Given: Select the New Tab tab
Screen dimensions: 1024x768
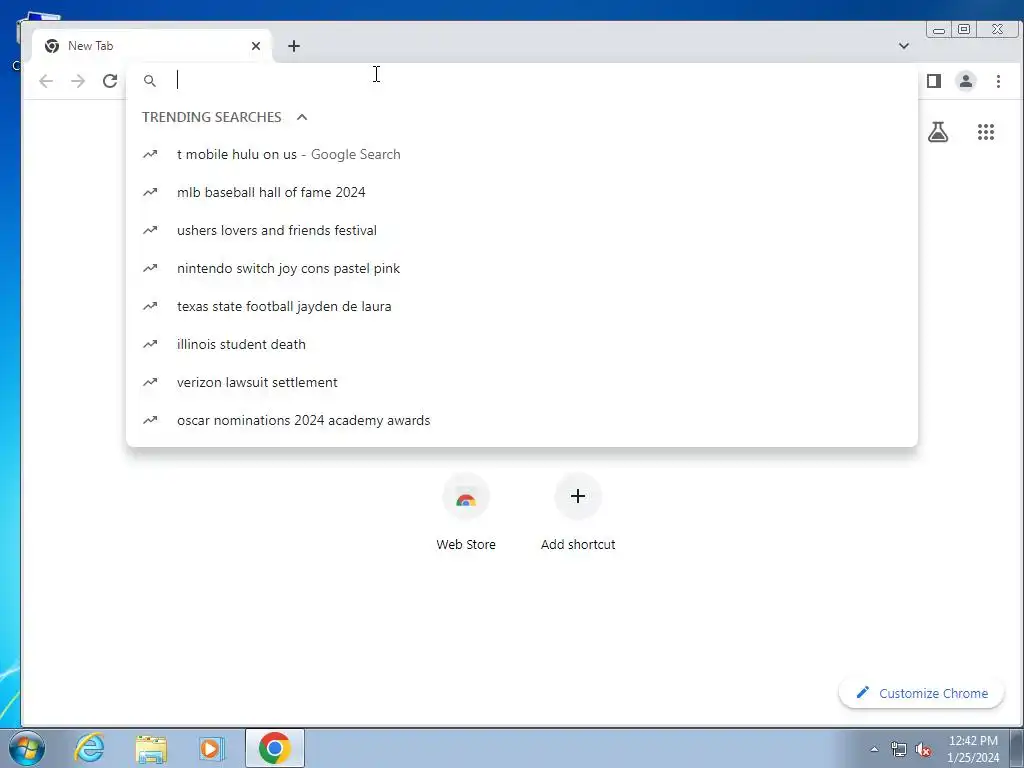Looking at the screenshot, I should pyautogui.click(x=152, y=46).
